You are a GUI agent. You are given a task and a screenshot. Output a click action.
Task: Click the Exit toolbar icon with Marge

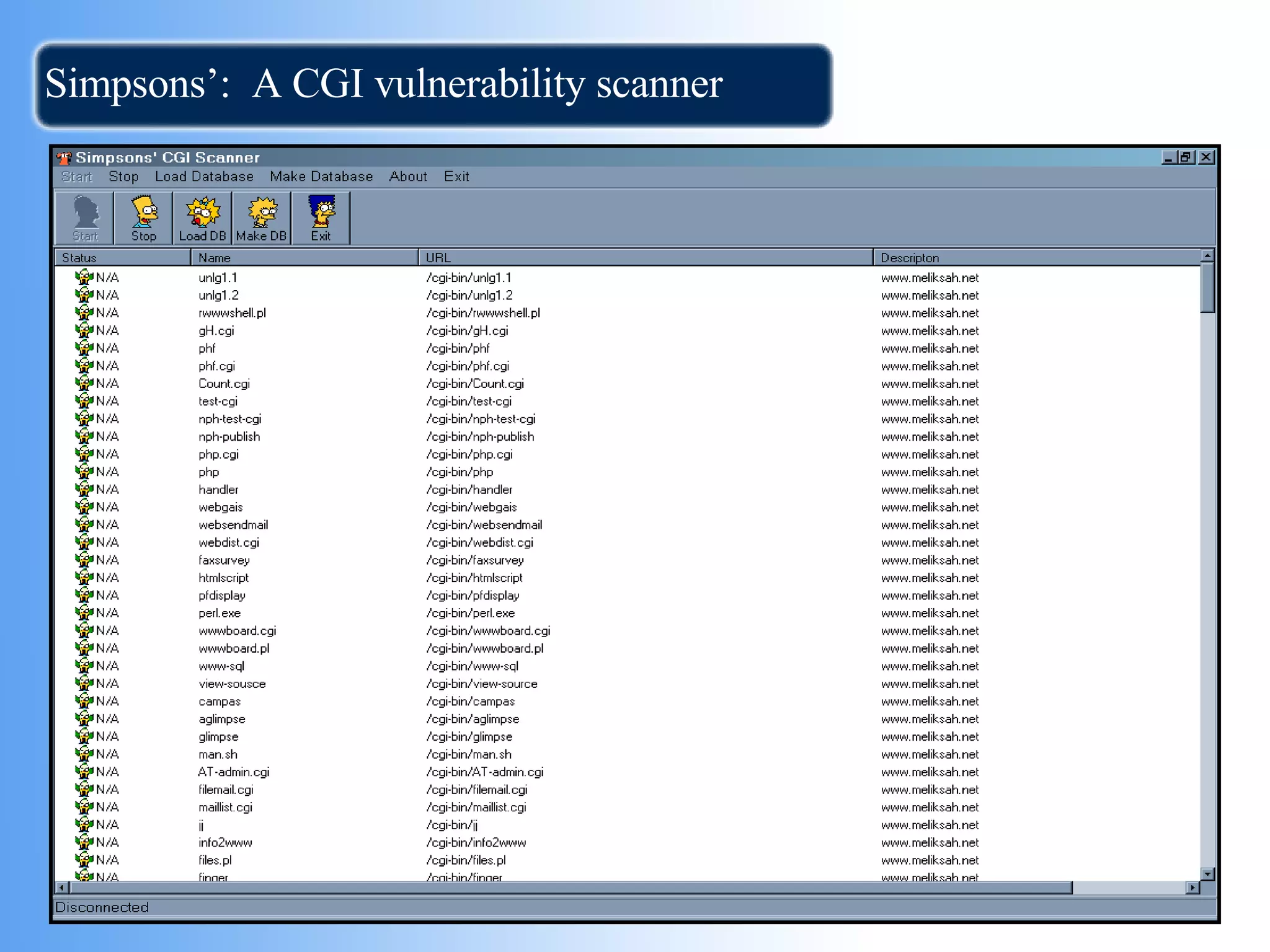point(321,218)
